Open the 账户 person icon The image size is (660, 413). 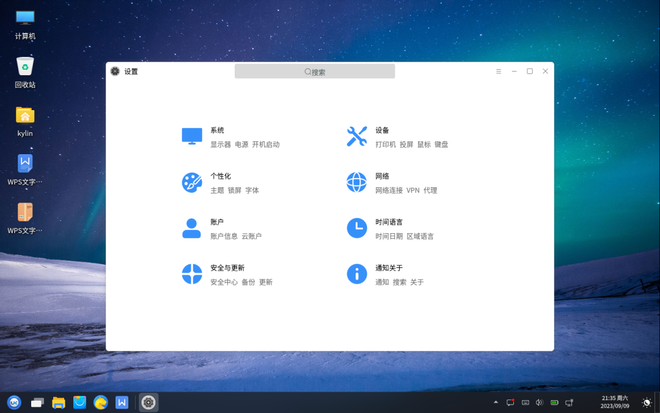click(x=192, y=228)
